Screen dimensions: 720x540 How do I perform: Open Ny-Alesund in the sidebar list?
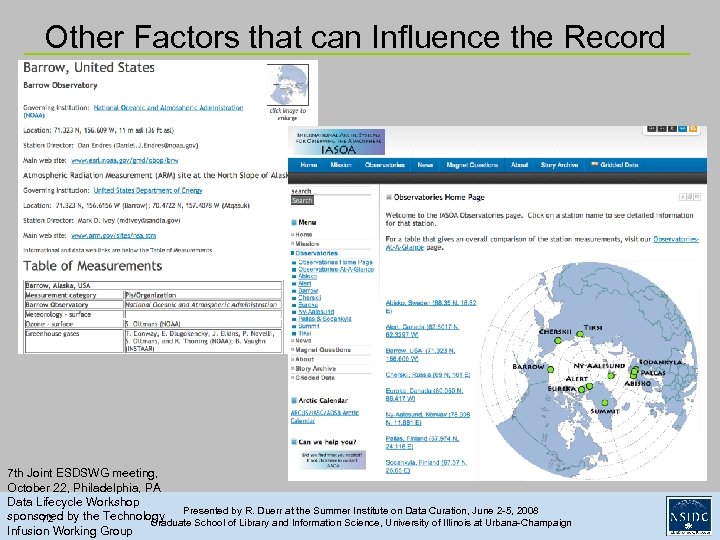[316, 312]
